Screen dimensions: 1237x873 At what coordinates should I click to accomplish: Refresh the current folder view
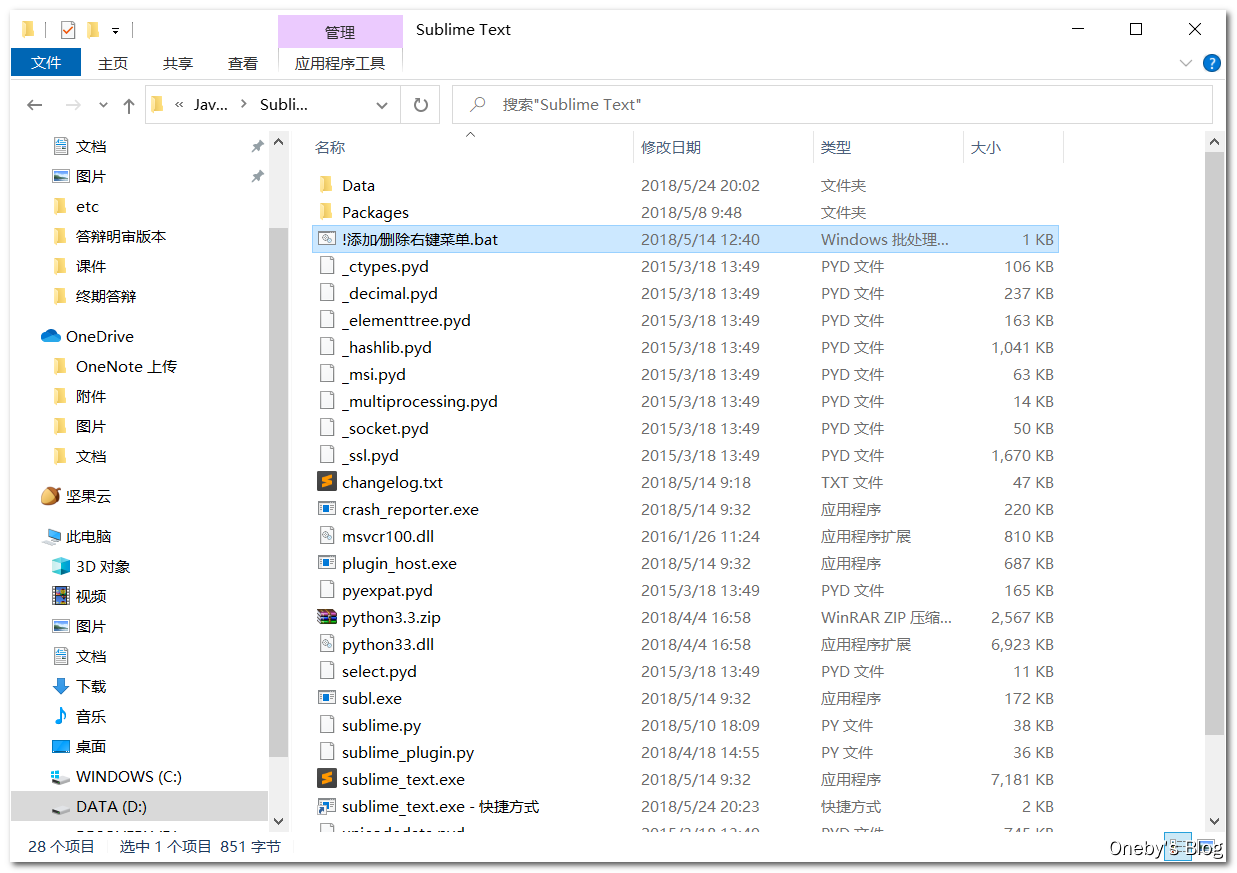coord(421,104)
